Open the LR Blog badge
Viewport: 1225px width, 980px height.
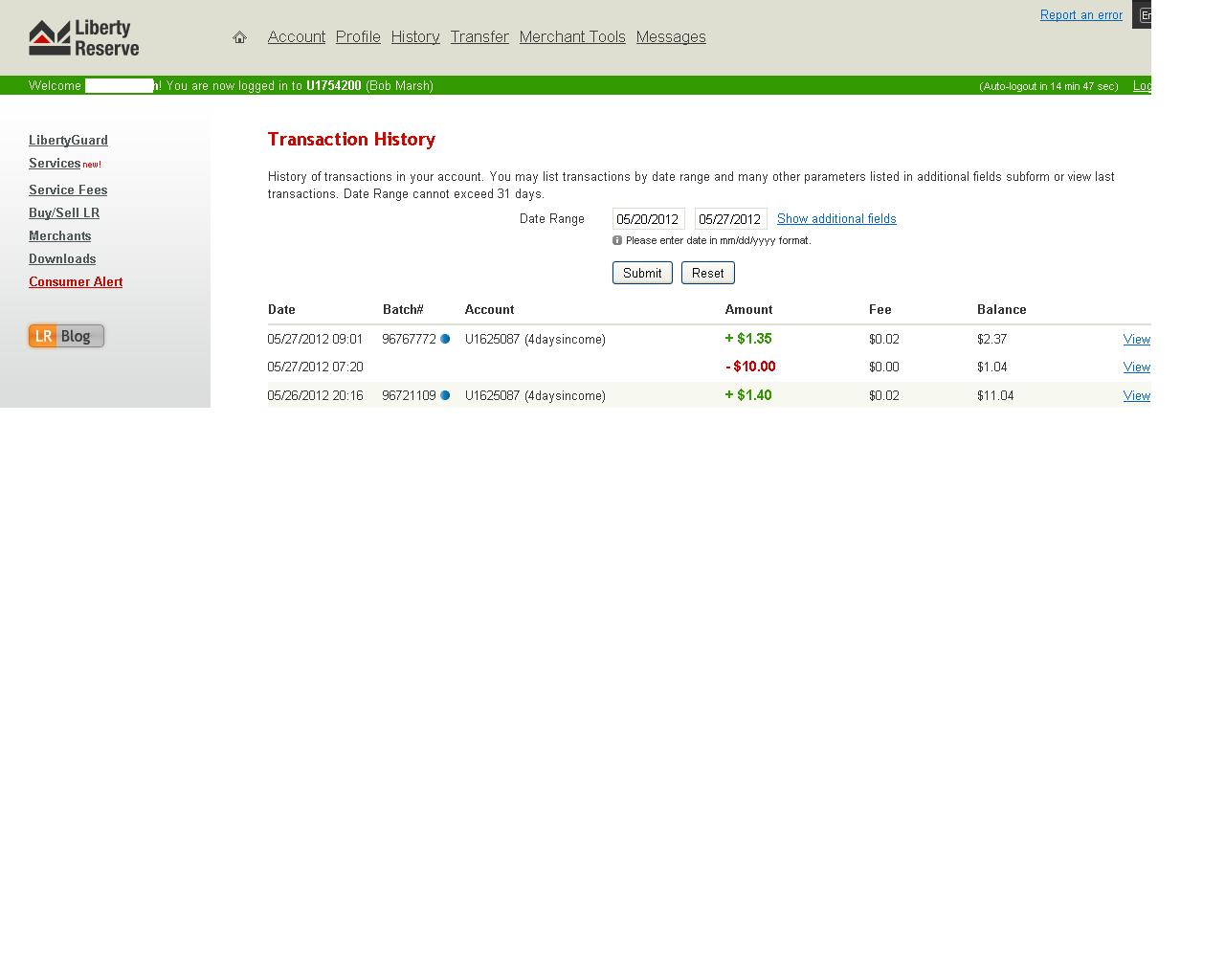point(66,336)
